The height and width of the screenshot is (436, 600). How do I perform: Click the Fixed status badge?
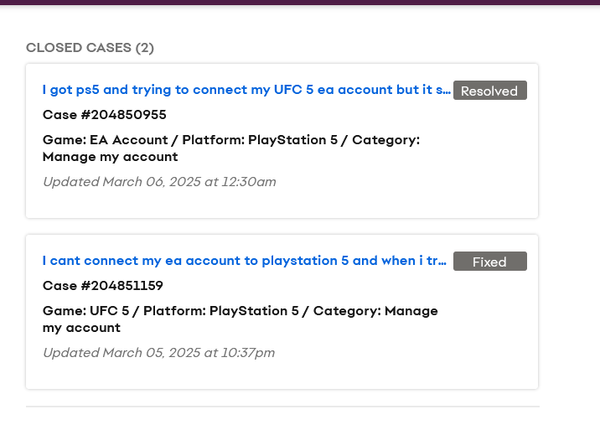[490, 261]
